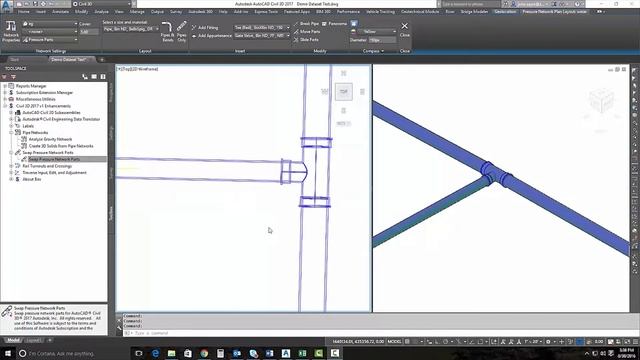Click Break Pipe in the Modify panel

point(306,24)
